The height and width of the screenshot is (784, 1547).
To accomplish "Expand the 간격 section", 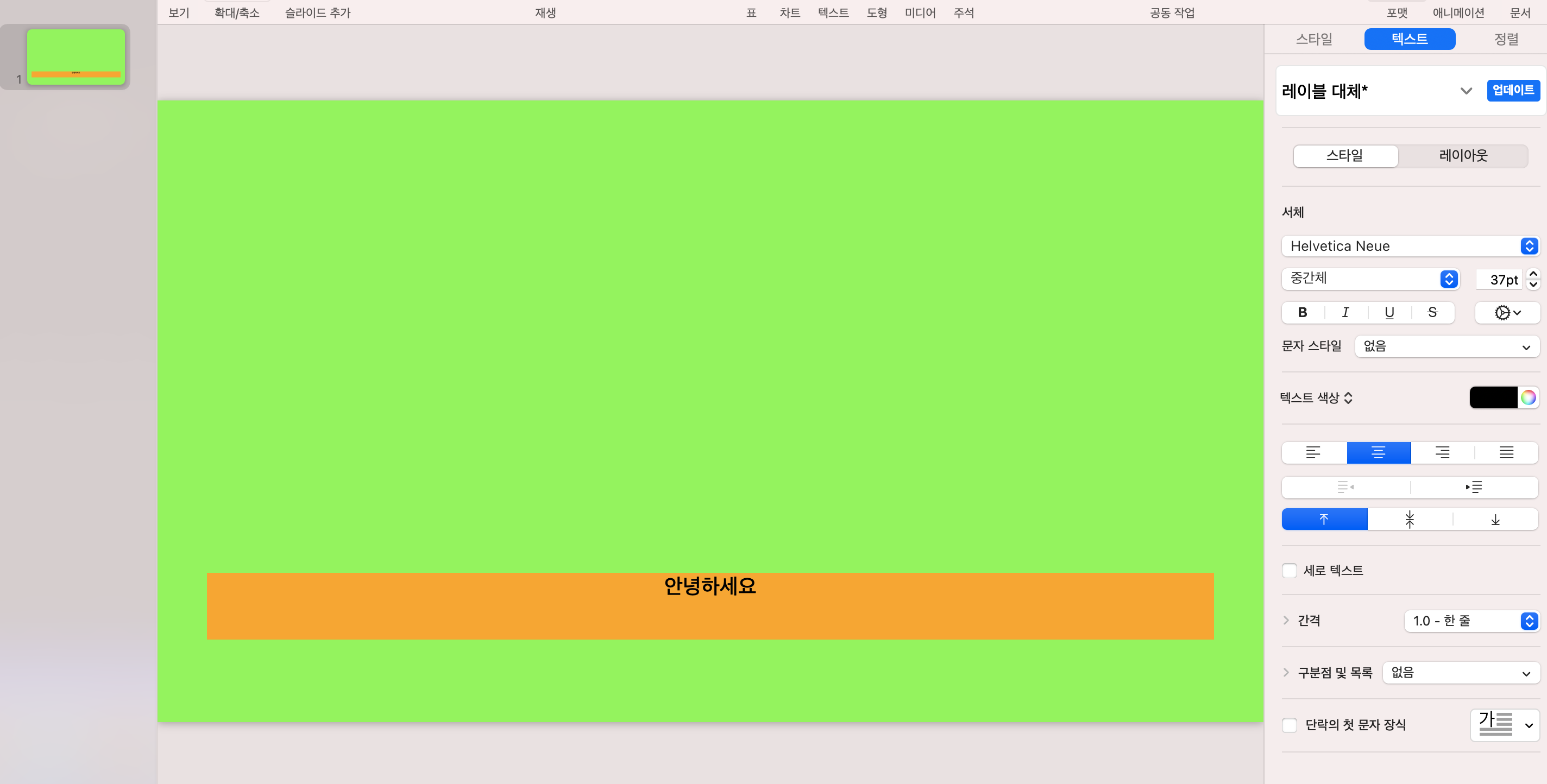I will tap(1286, 620).
